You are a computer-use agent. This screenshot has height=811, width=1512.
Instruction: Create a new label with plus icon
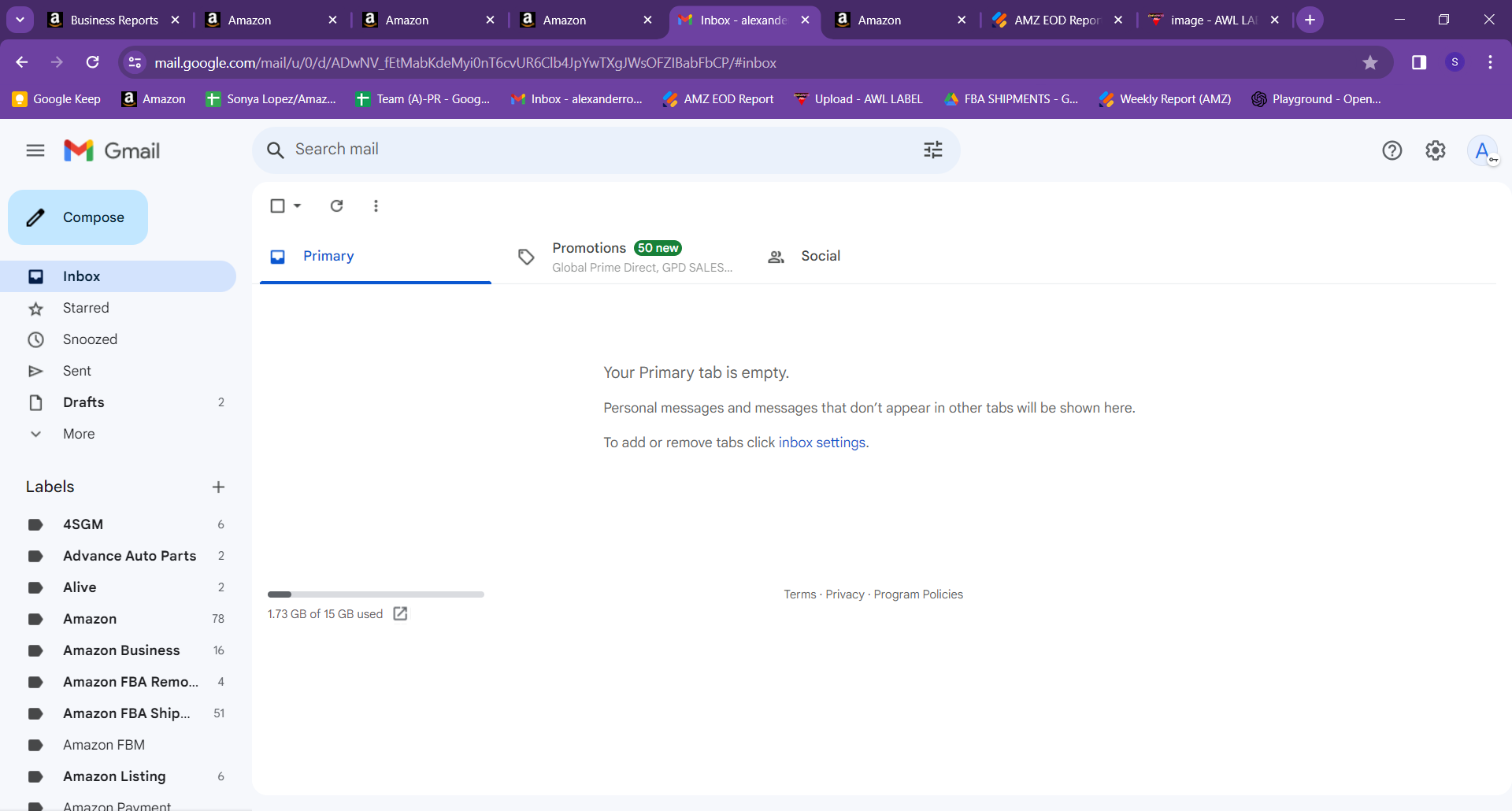(x=218, y=487)
